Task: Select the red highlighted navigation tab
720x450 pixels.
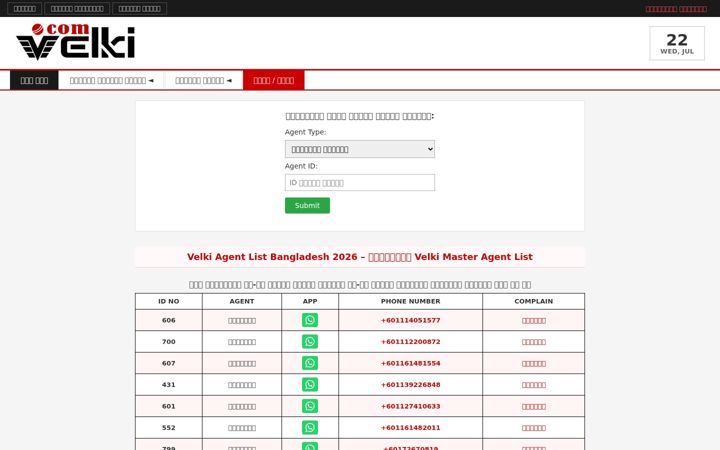Action: (x=274, y=80)
